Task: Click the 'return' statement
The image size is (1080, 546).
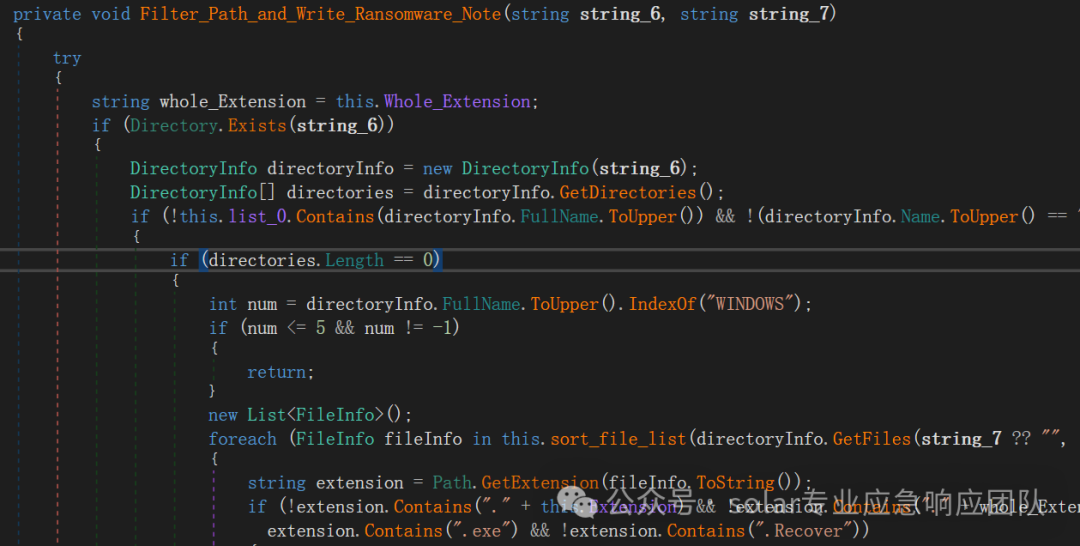Action: [276, 372]
